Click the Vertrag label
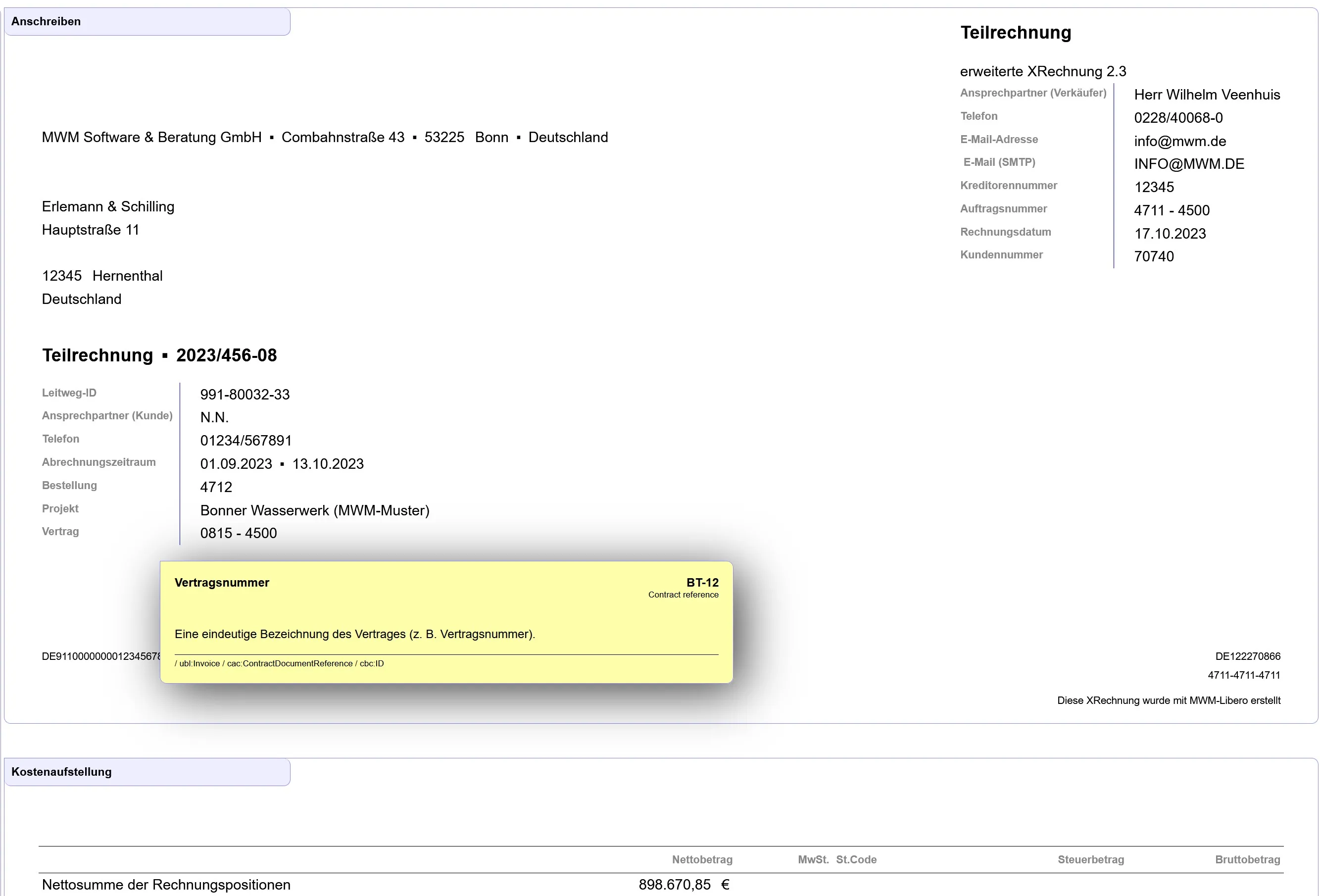 coord(60,532)
